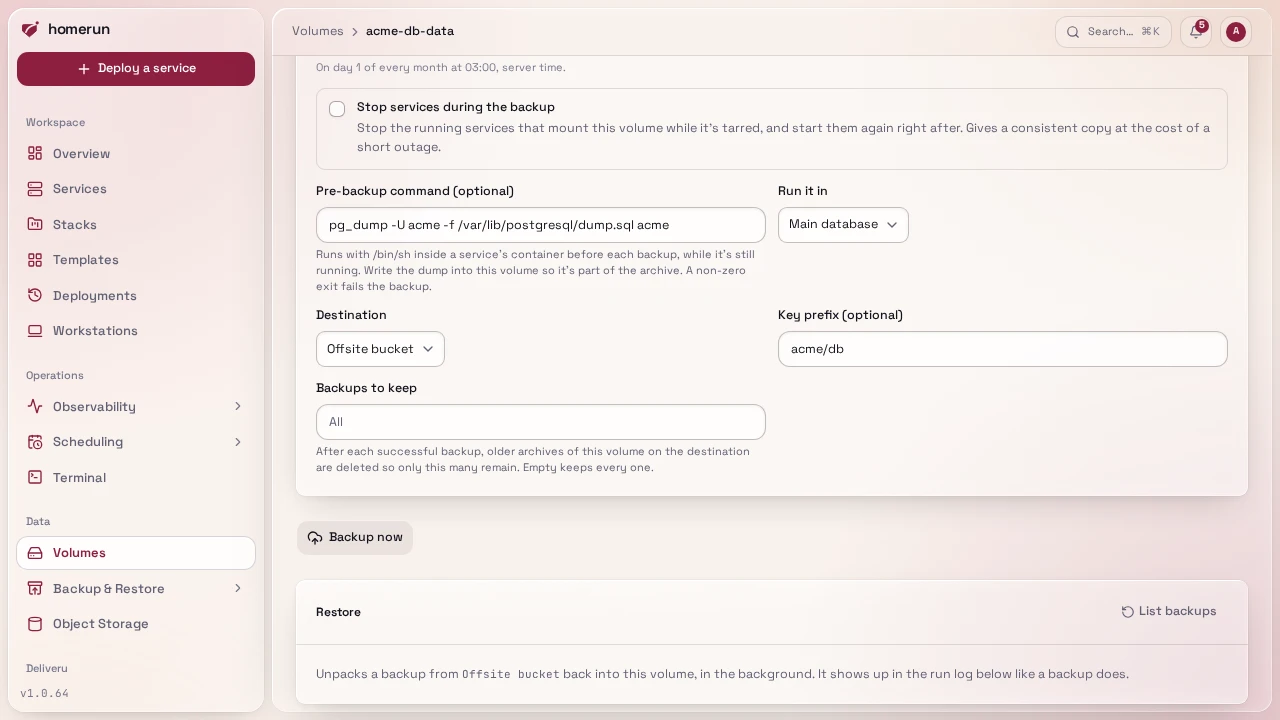Open notifications bell with 5 badge
Viewport: 1280px width, 720px height.
point(1196,31)
